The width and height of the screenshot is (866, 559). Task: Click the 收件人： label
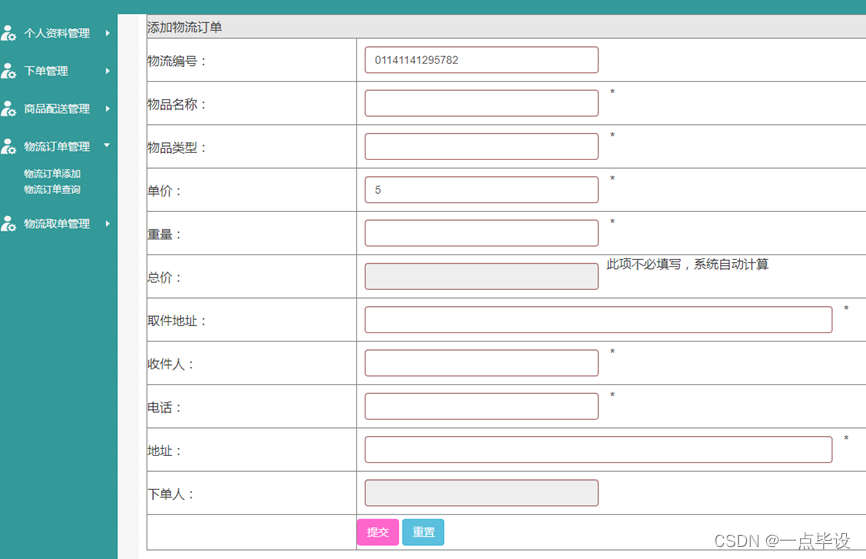point(171,364)
